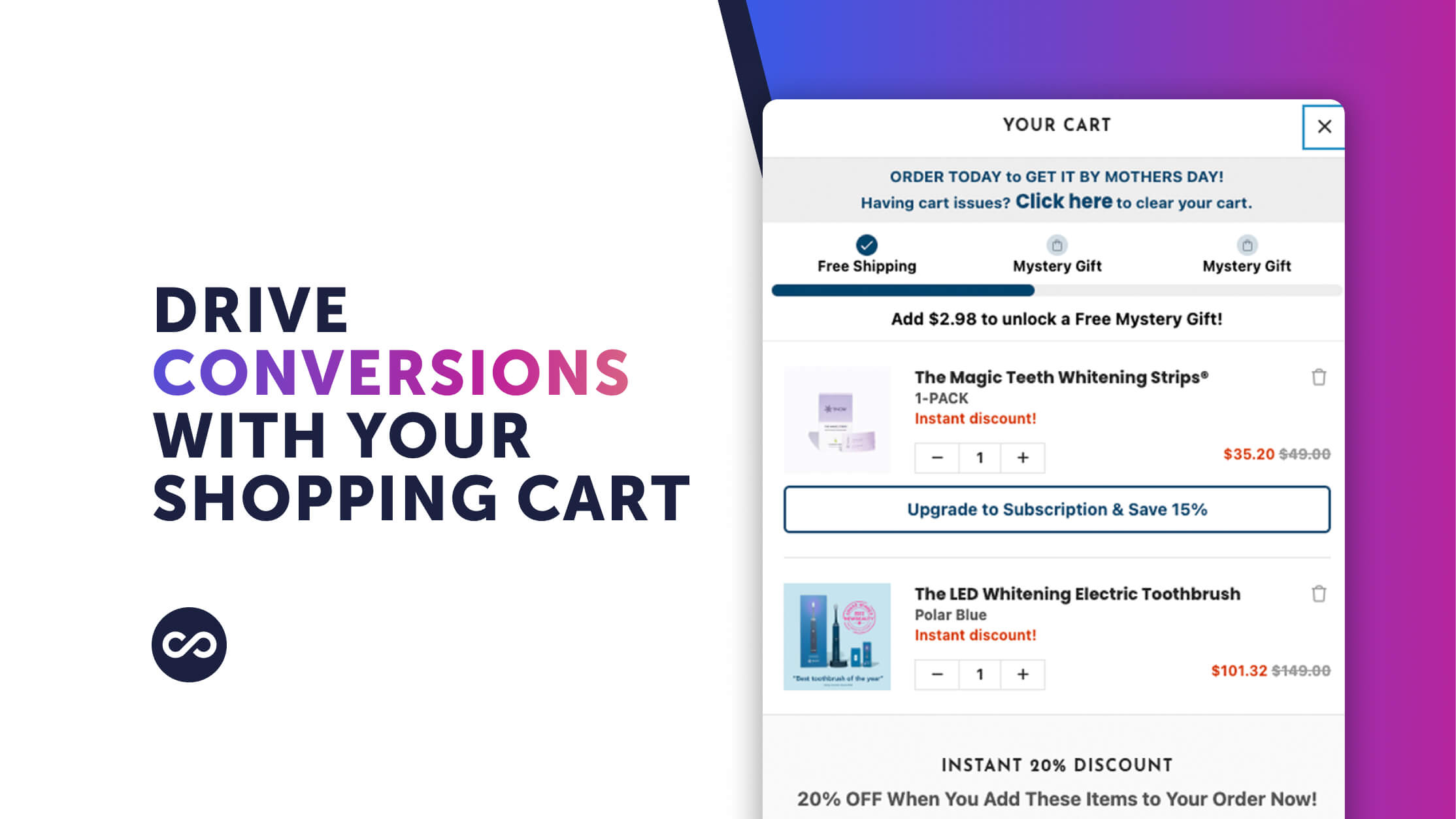Image resolution: width=1456 pixels, height=819 pixels.
Task: Close the cart modal window
Action: [1324, 126]
